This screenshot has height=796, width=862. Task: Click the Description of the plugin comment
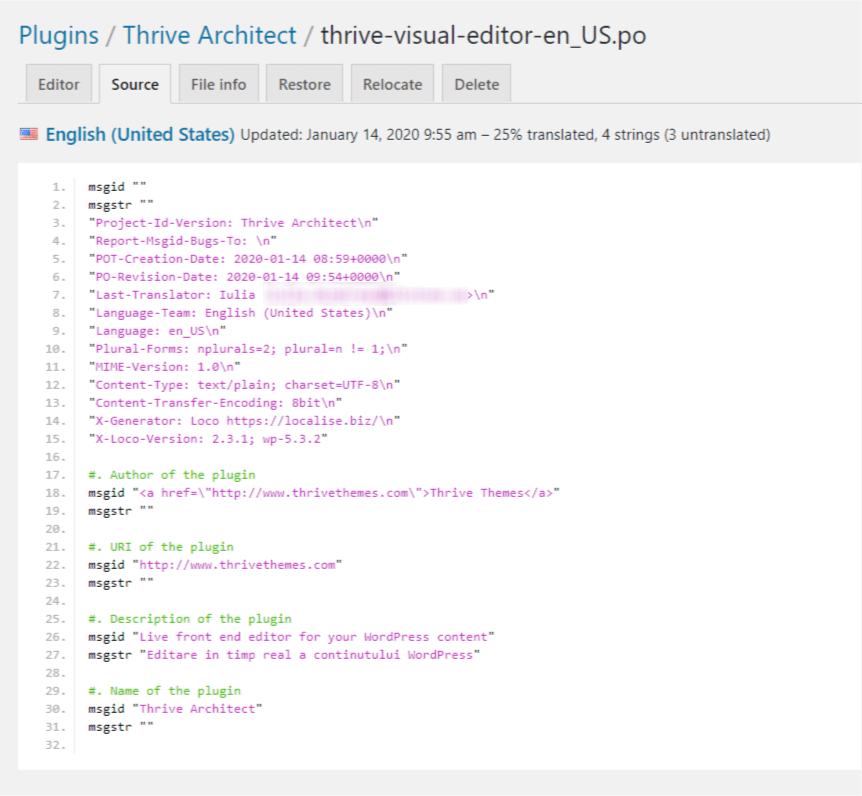(190, 619)
